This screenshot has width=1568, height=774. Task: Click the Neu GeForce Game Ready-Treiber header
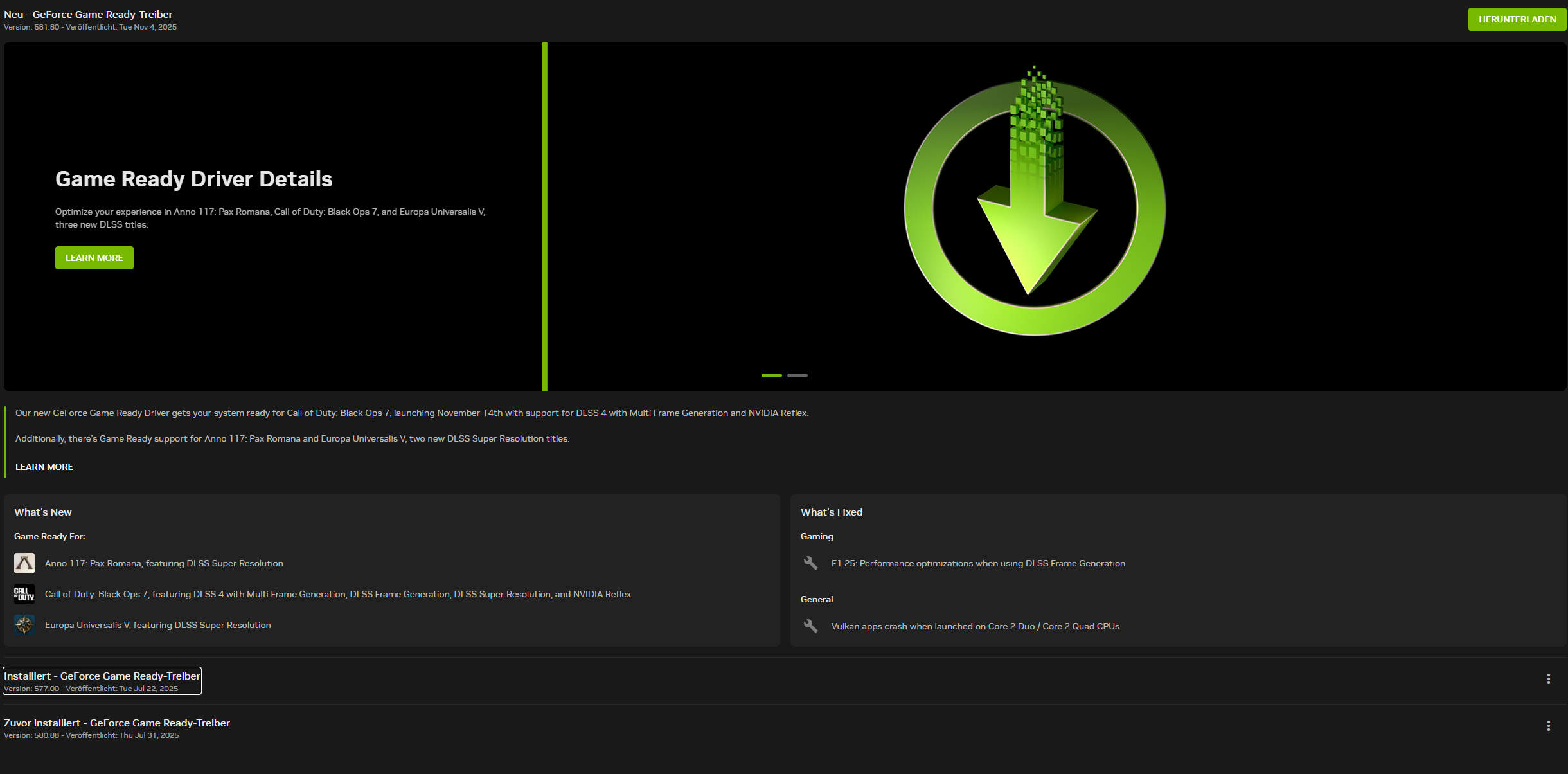[x=87, y=14]
